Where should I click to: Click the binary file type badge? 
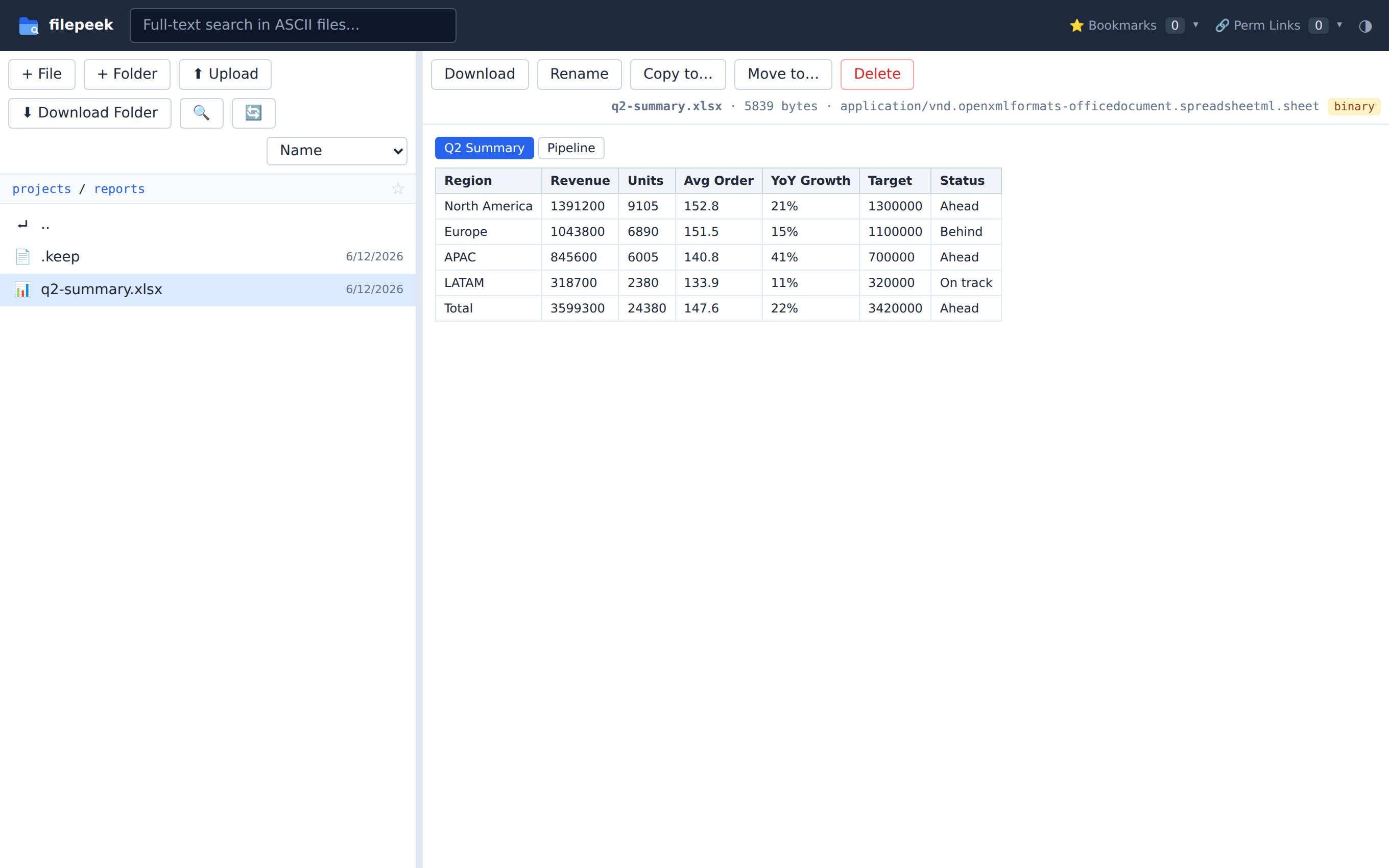(1353, 107)
